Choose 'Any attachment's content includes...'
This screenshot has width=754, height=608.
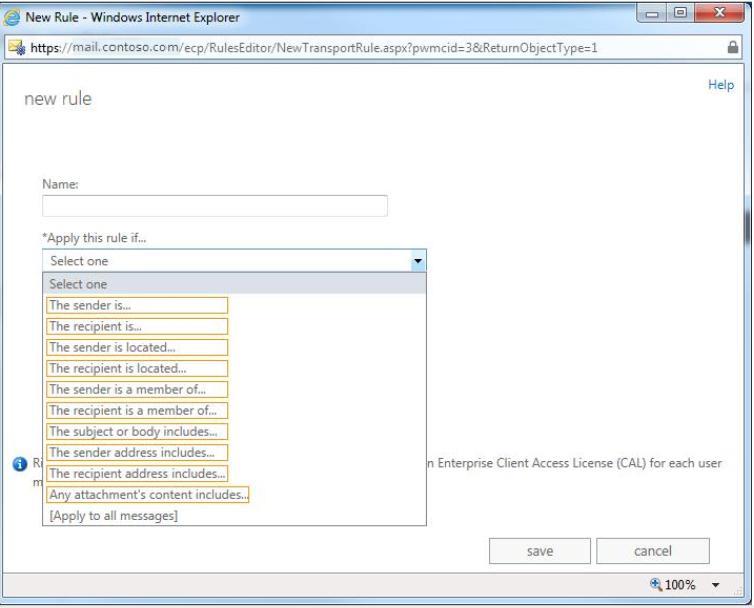coord(148,494)
